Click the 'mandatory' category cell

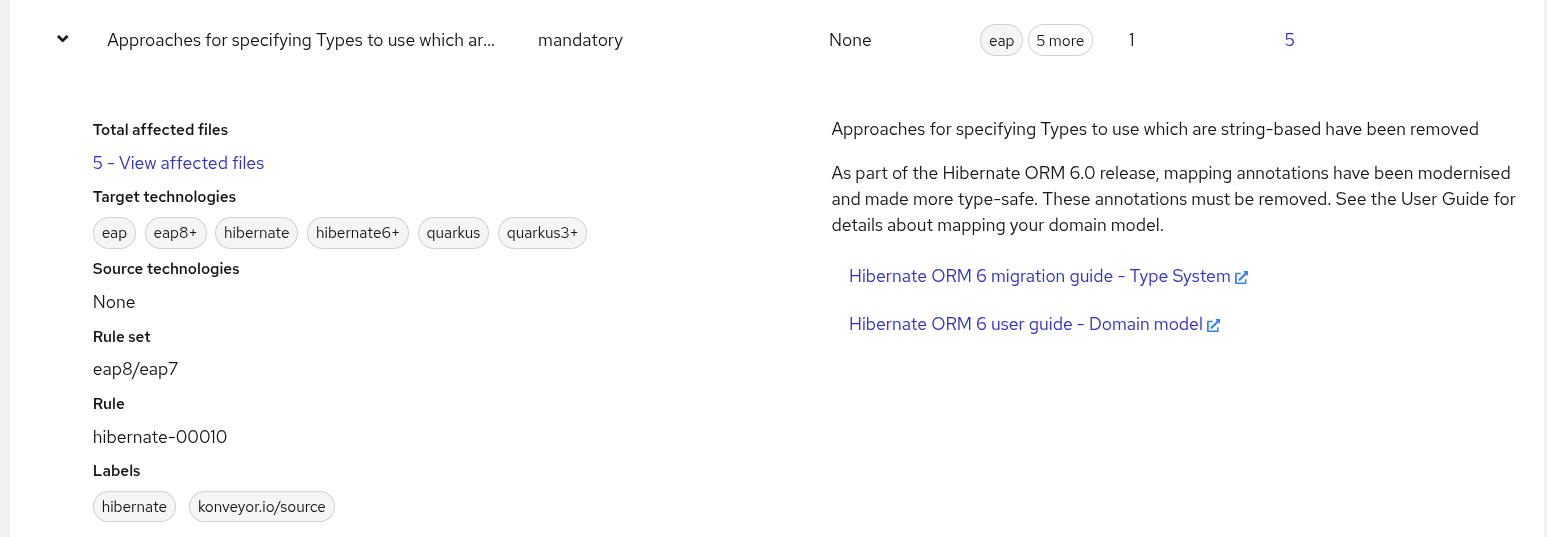(580, 40)
